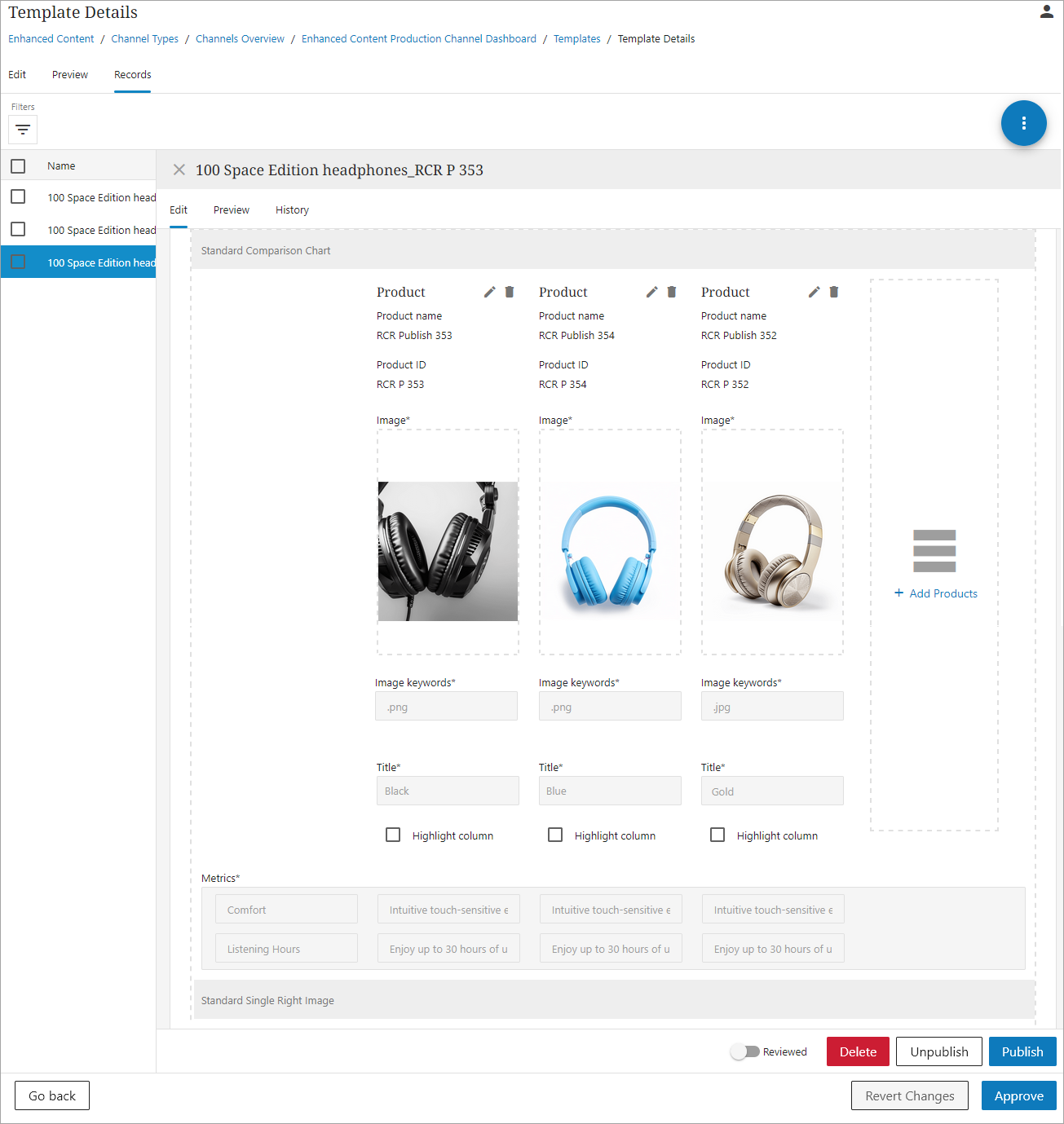Select all records with the Name header checkbox
The image size is (1064, 1124).
(x=18, y=166)
